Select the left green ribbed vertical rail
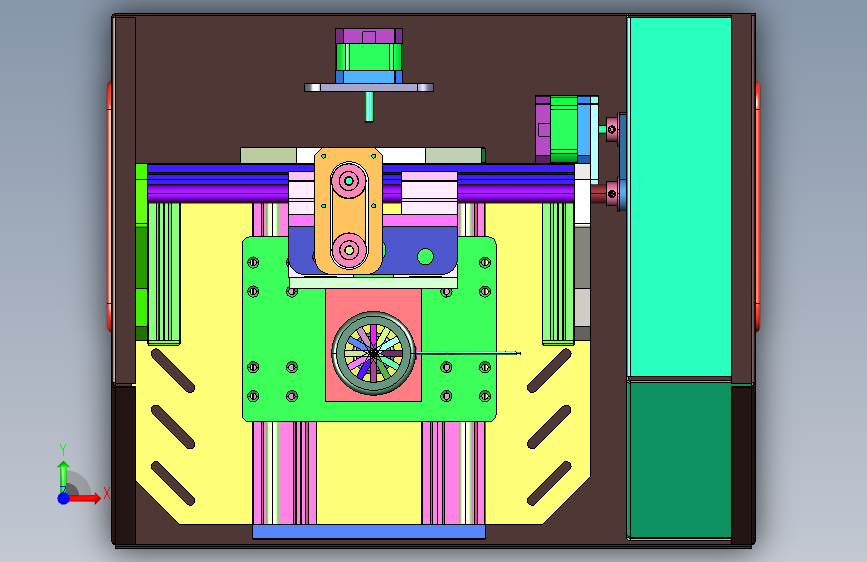Screen dimensions: 867x562 [164, 273]
